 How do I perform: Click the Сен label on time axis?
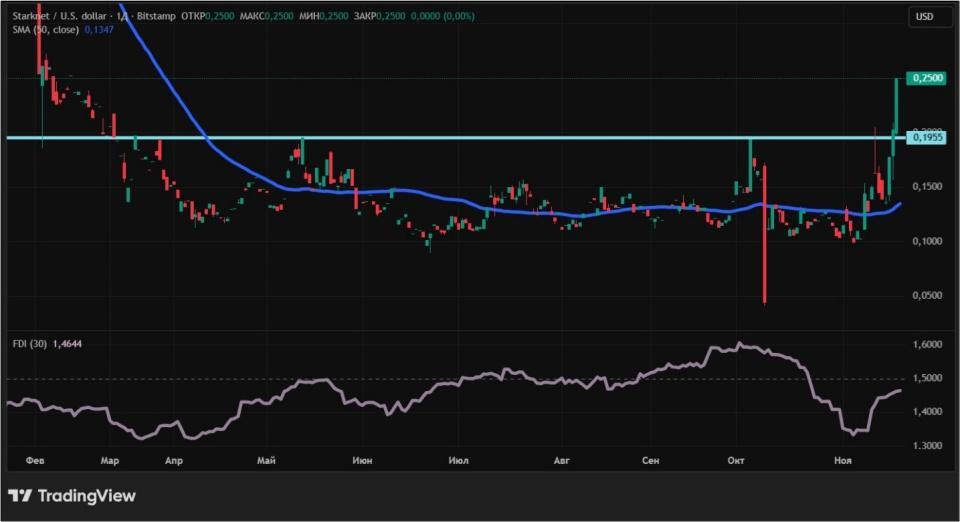pyautogui.click(x=651, y=460)
